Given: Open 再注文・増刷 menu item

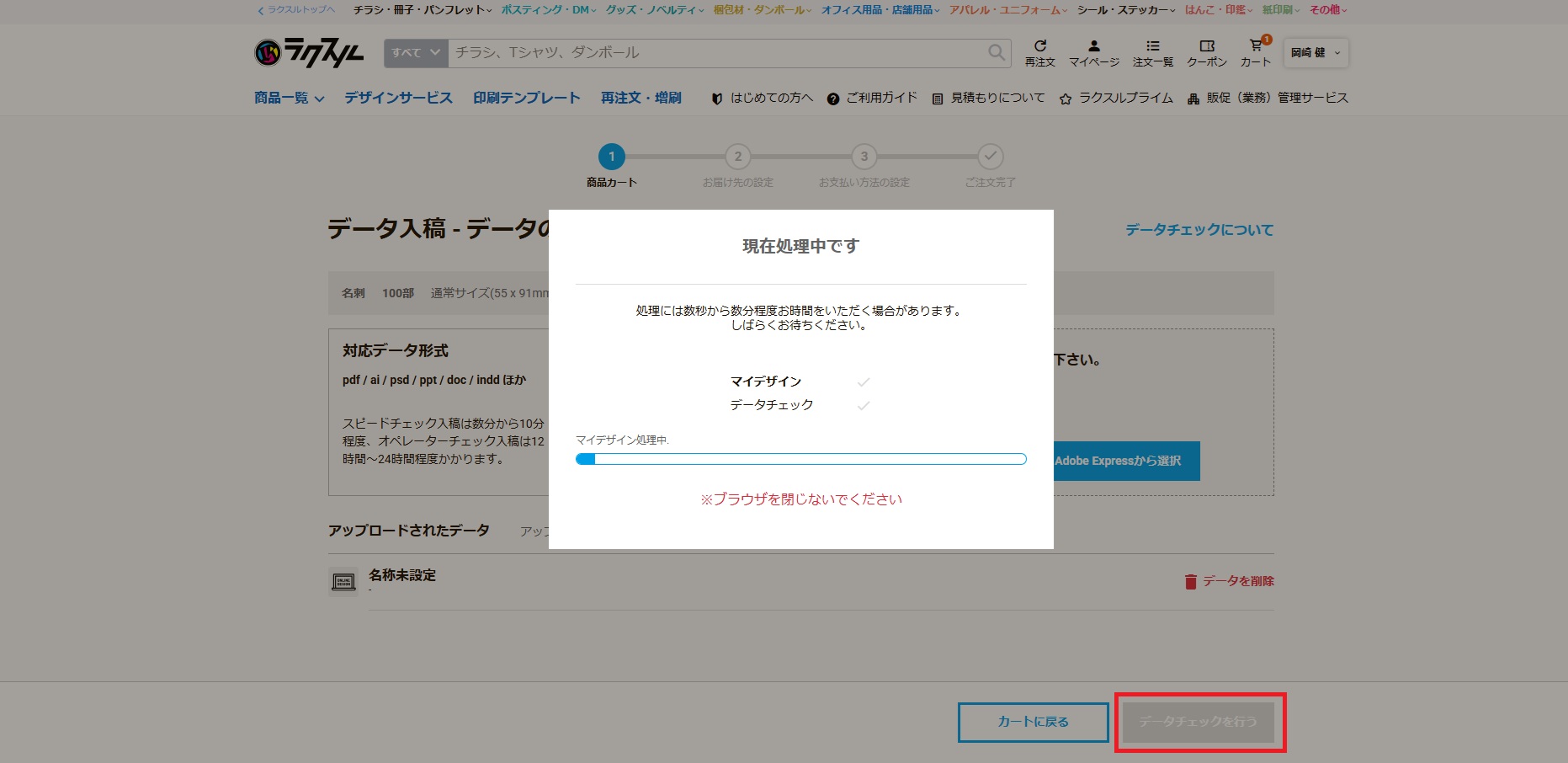Looking at the screenshot, I should click(641, 98).
